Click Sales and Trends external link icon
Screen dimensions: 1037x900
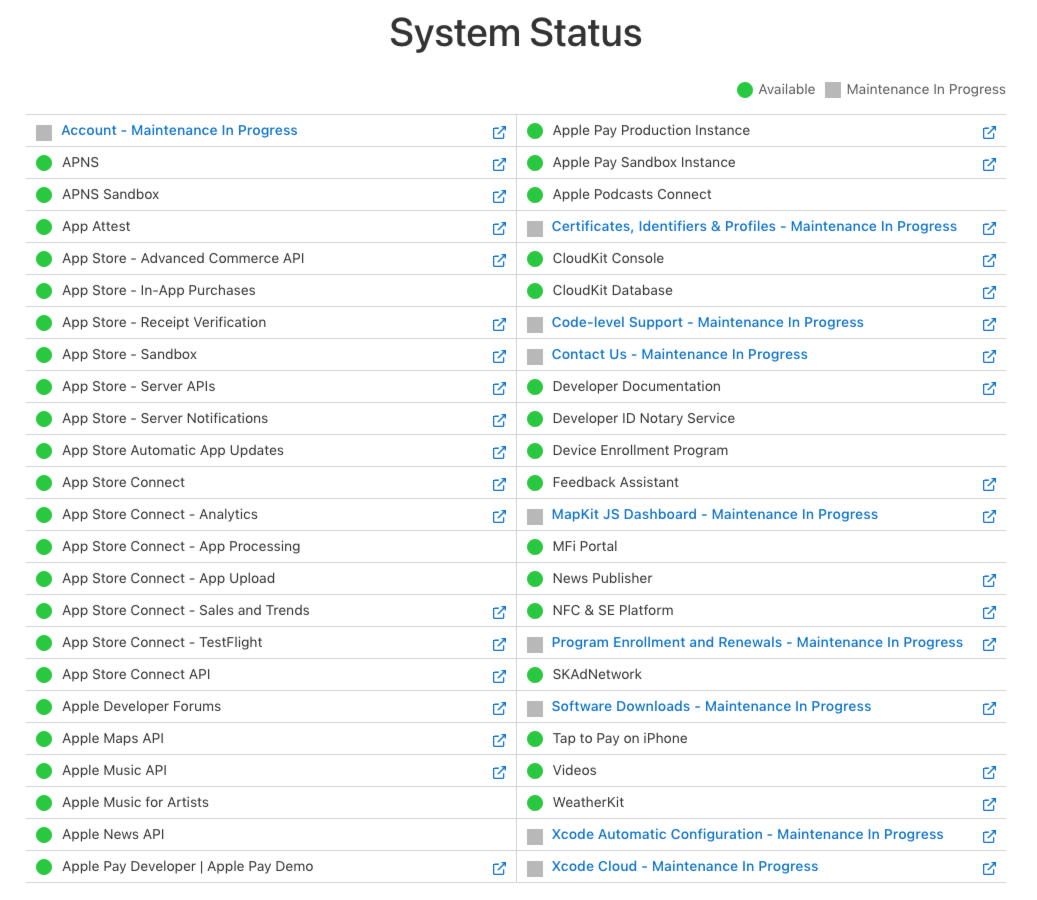click(499, 612)
